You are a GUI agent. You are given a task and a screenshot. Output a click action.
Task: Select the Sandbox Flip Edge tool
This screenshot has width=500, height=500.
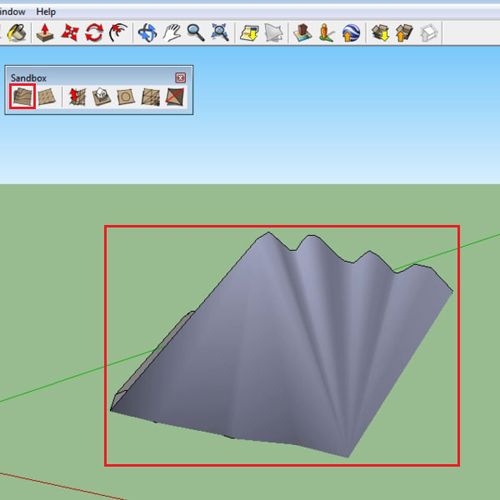tap(175, 97)
